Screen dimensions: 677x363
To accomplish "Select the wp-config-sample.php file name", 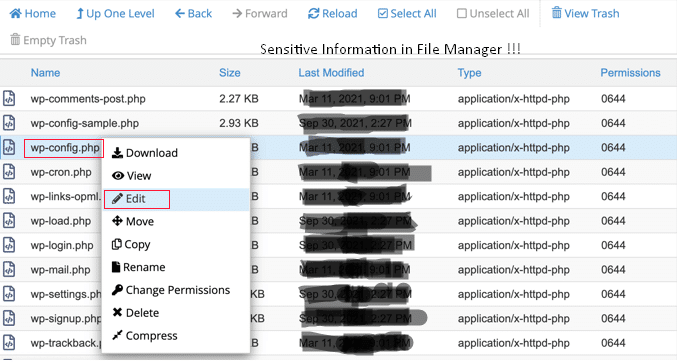I will pos(85,123).
